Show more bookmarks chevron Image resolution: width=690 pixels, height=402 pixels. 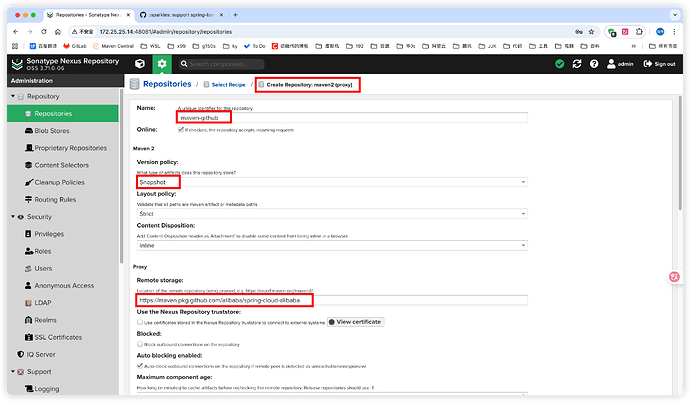(x=634, y=46)
